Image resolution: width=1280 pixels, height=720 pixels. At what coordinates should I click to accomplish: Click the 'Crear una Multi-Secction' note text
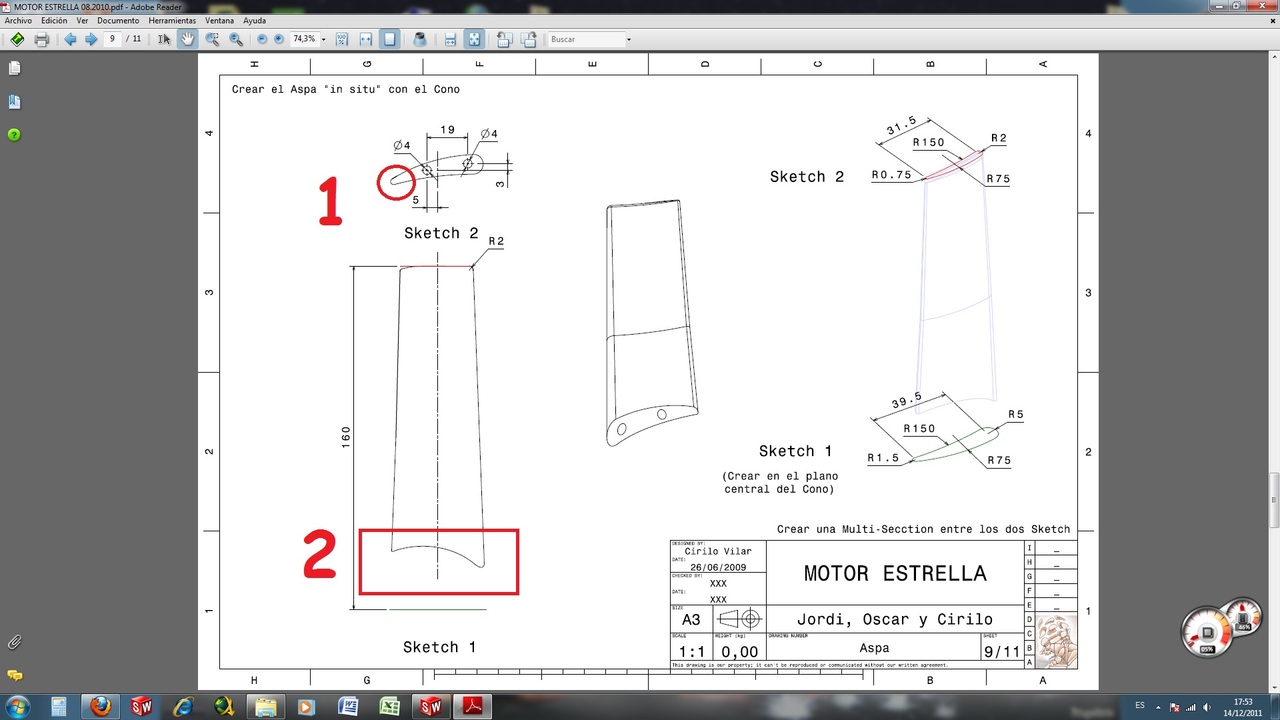click(x=923, y=529)
